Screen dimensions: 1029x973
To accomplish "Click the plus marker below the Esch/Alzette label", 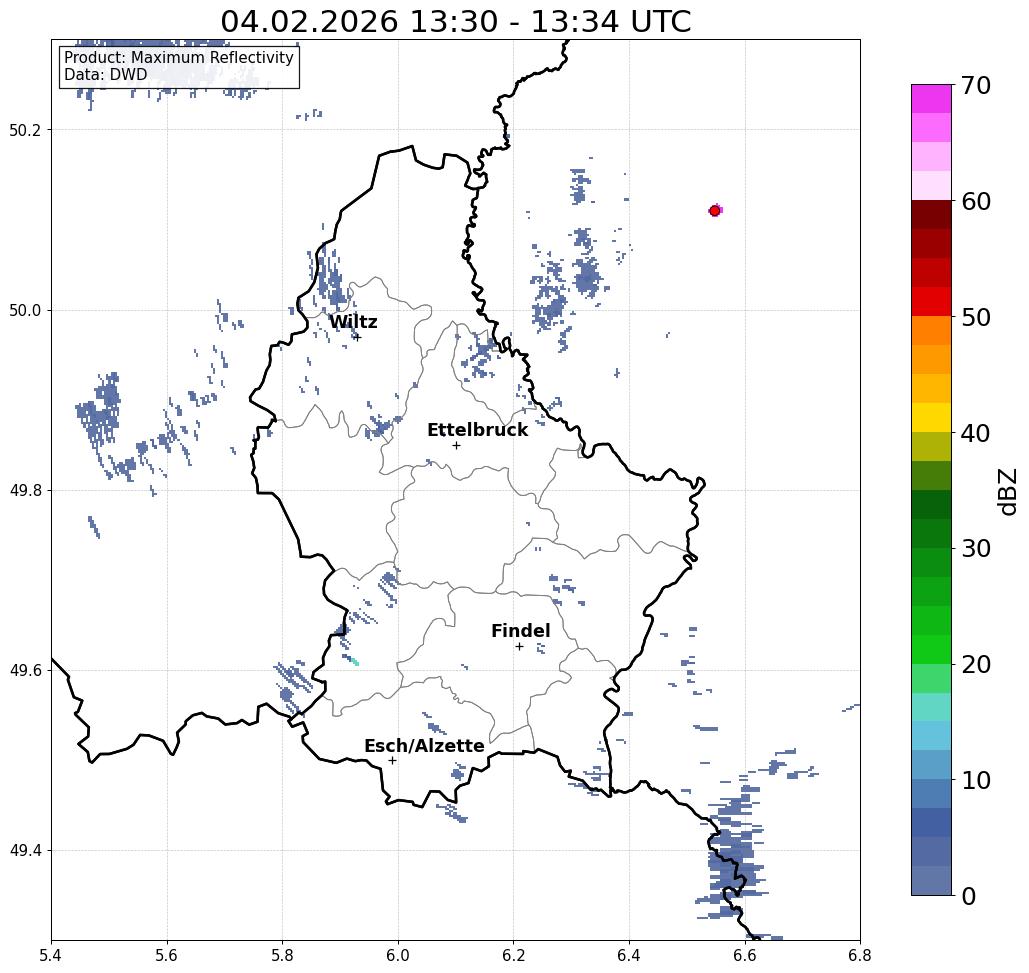I will 392,761.
